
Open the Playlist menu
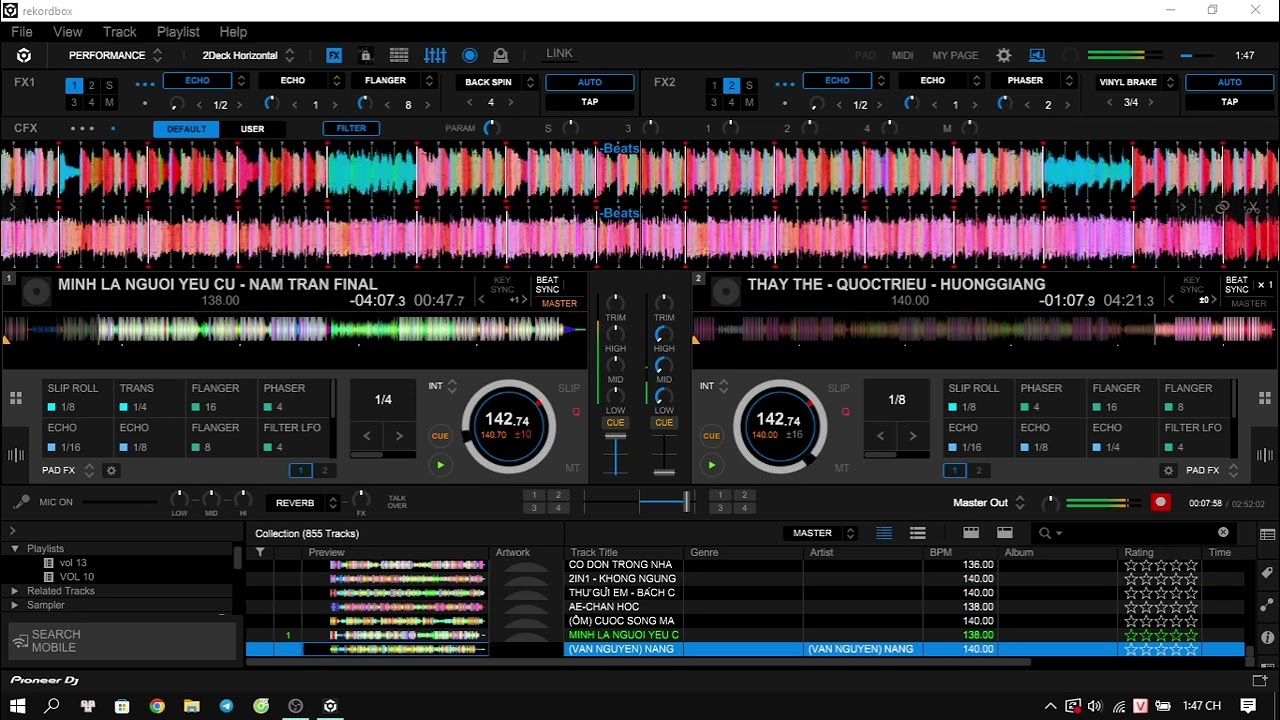coord(178,32)
